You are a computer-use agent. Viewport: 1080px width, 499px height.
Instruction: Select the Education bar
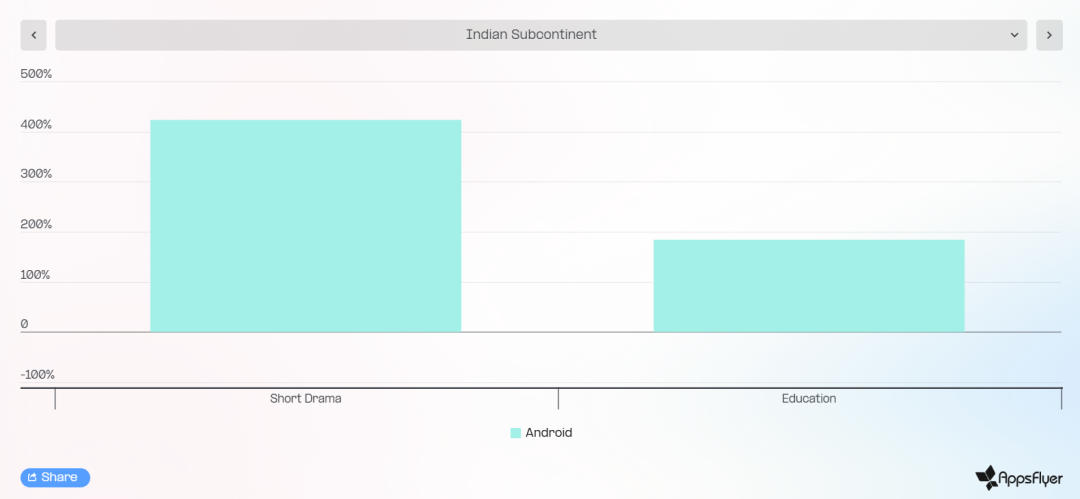[x=809, y=286]
